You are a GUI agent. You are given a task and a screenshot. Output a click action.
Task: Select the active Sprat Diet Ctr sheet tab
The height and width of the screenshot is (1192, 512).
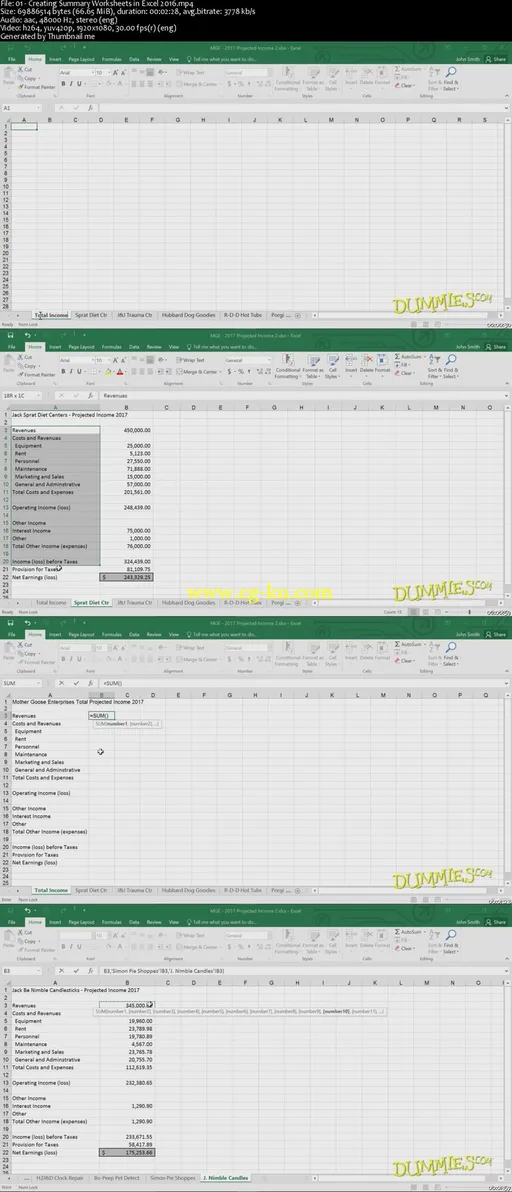pos(91,602)
